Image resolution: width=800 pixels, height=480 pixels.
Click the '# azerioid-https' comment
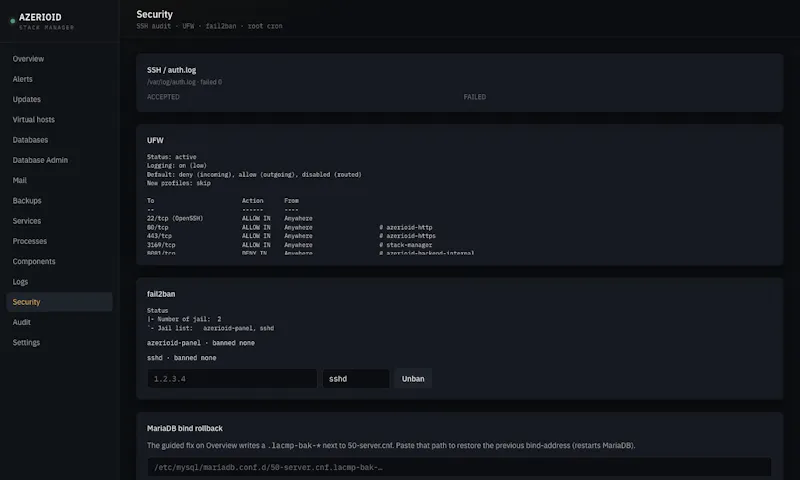tap(407, 236)
